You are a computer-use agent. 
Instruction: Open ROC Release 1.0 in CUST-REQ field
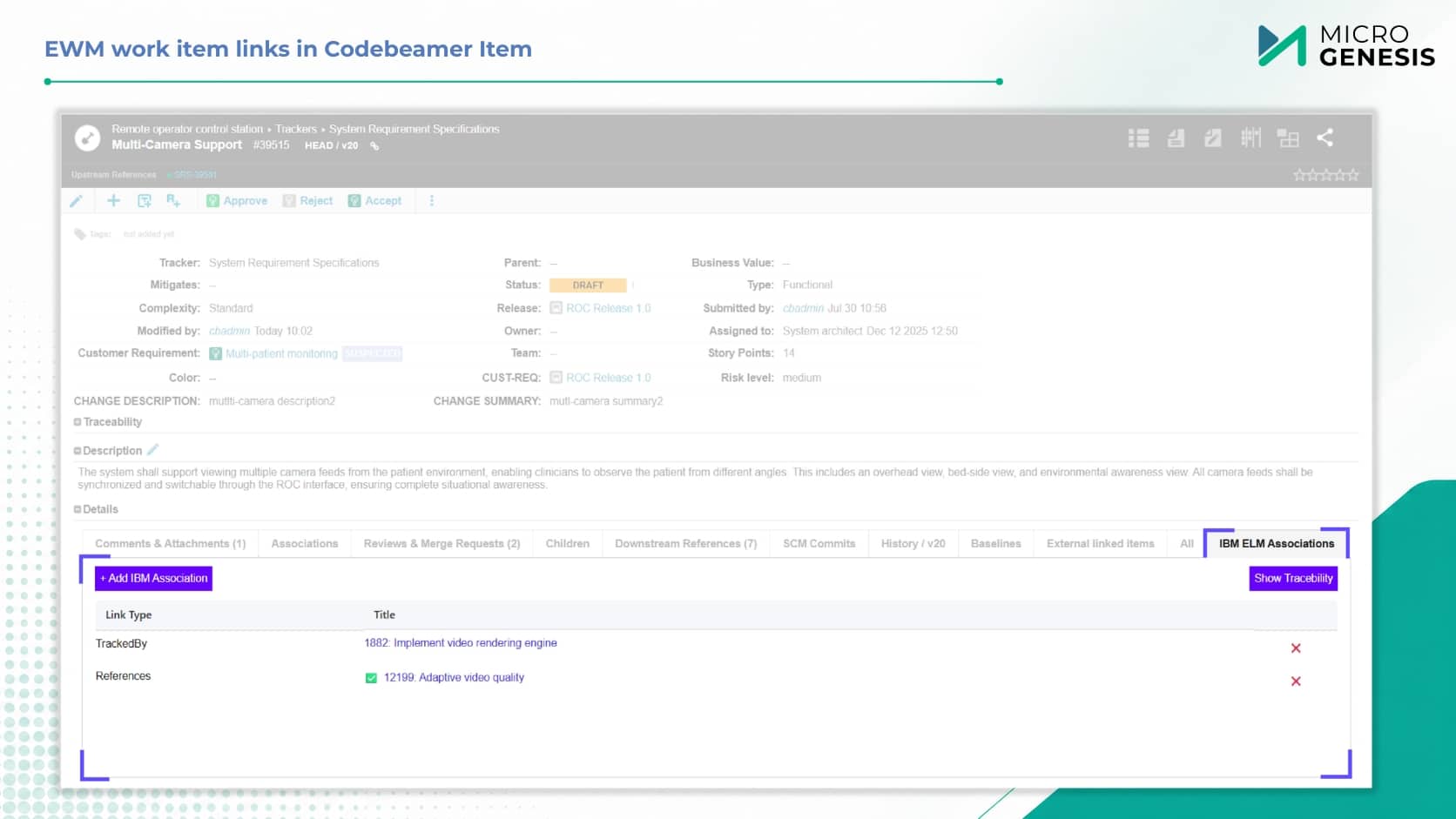click(609, 378)
